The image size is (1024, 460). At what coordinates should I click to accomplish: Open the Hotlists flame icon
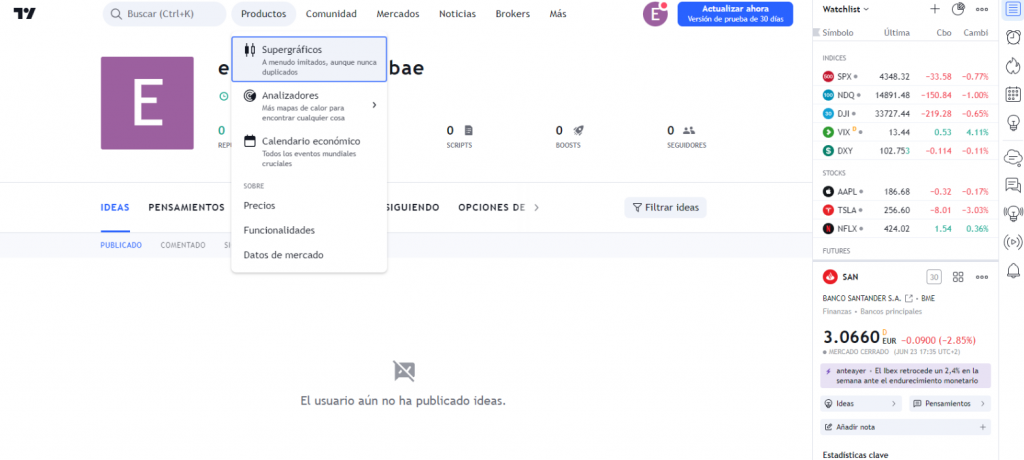coord(1013,66)
